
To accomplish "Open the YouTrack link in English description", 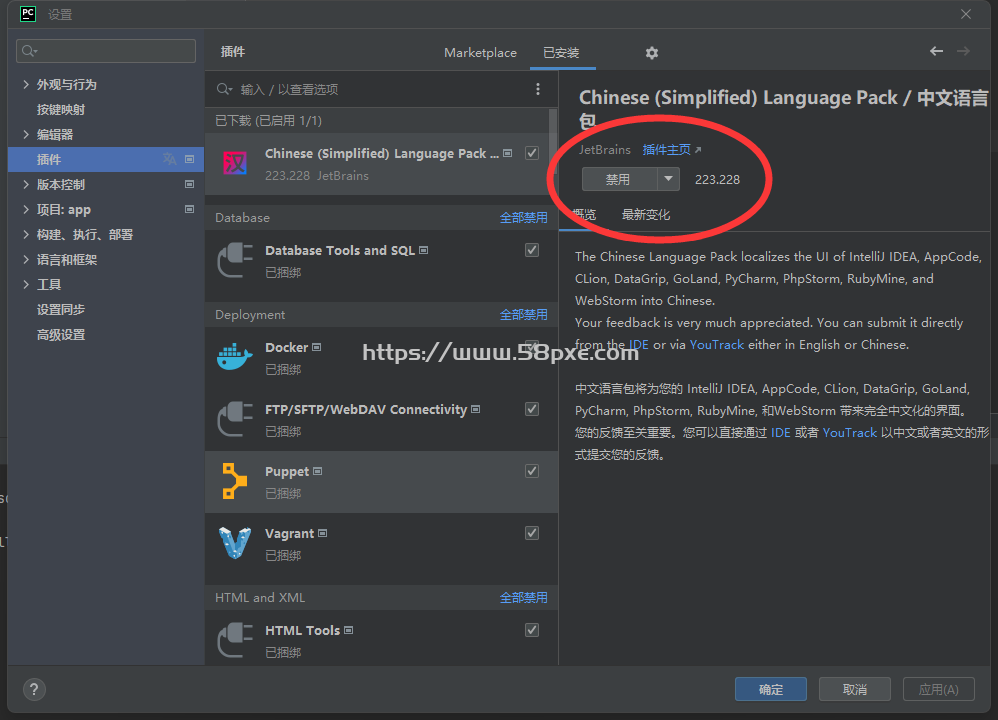I will click(x=717, y=344).
